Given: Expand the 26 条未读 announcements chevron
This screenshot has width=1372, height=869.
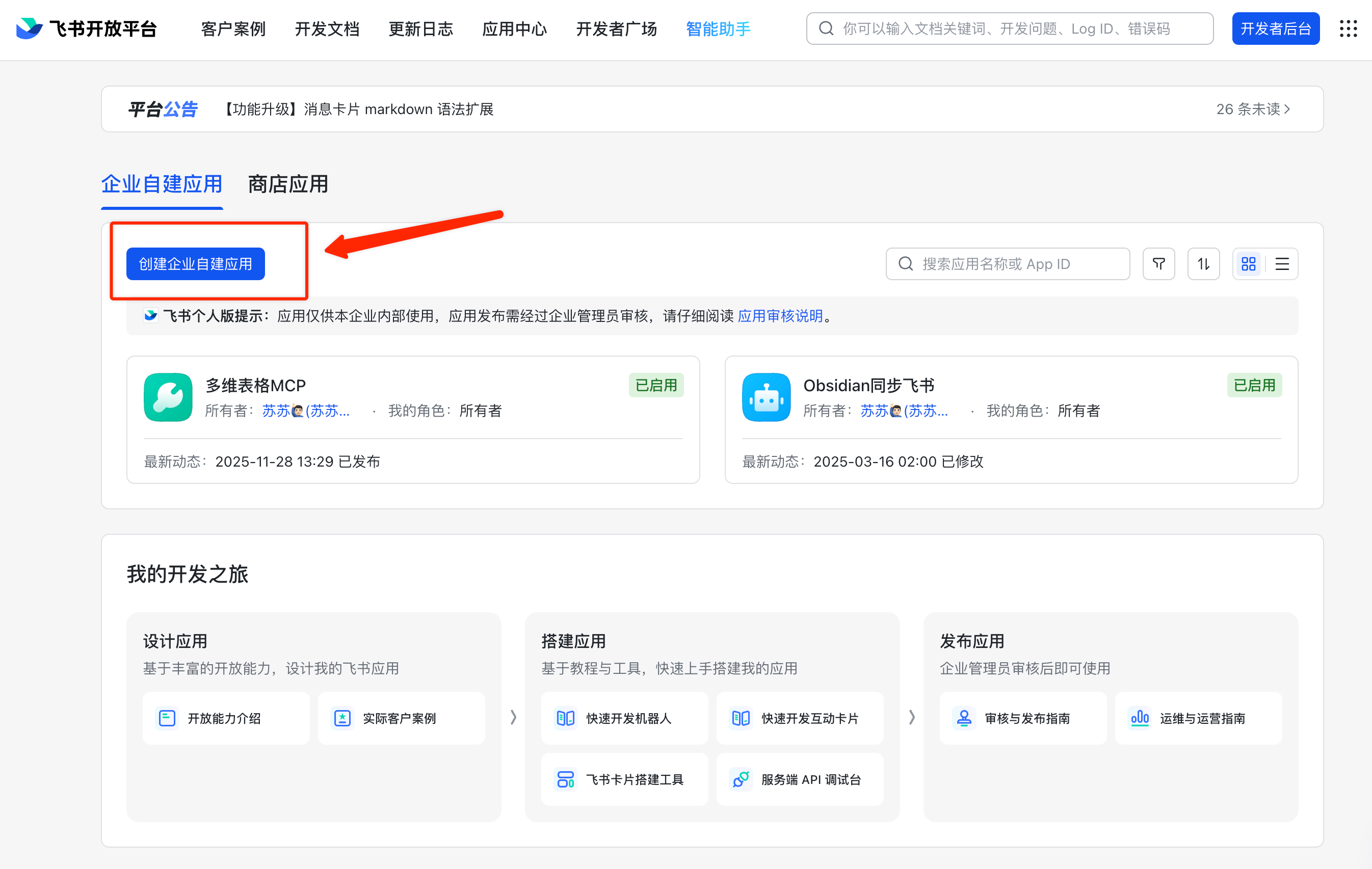Looking at the screenshot, I should pos(1286,109).
